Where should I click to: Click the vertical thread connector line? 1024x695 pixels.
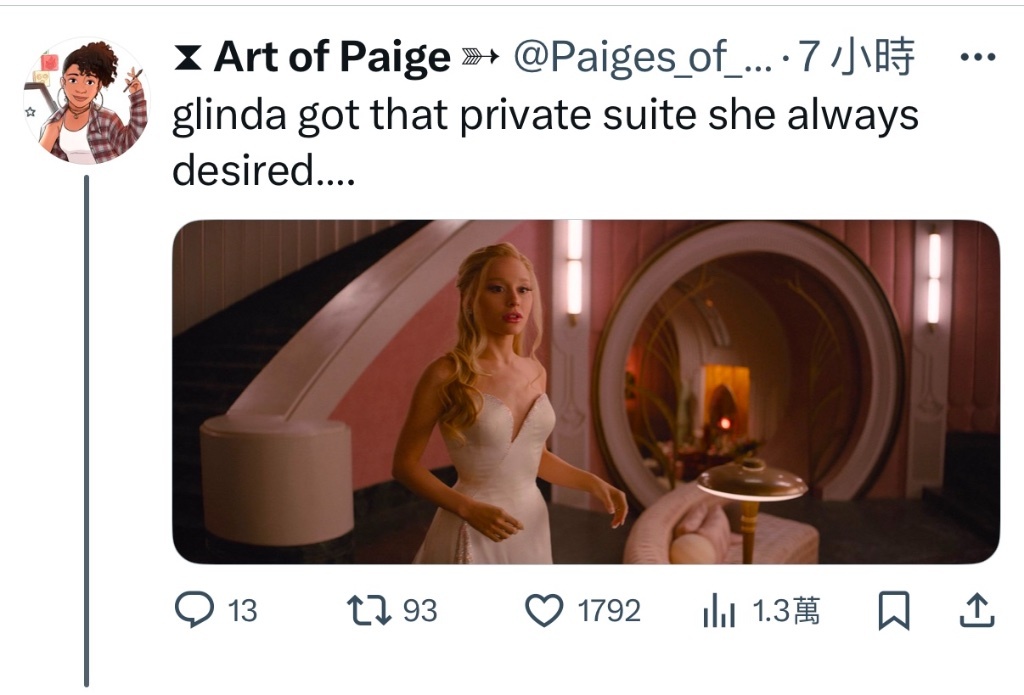coord(86,431)
